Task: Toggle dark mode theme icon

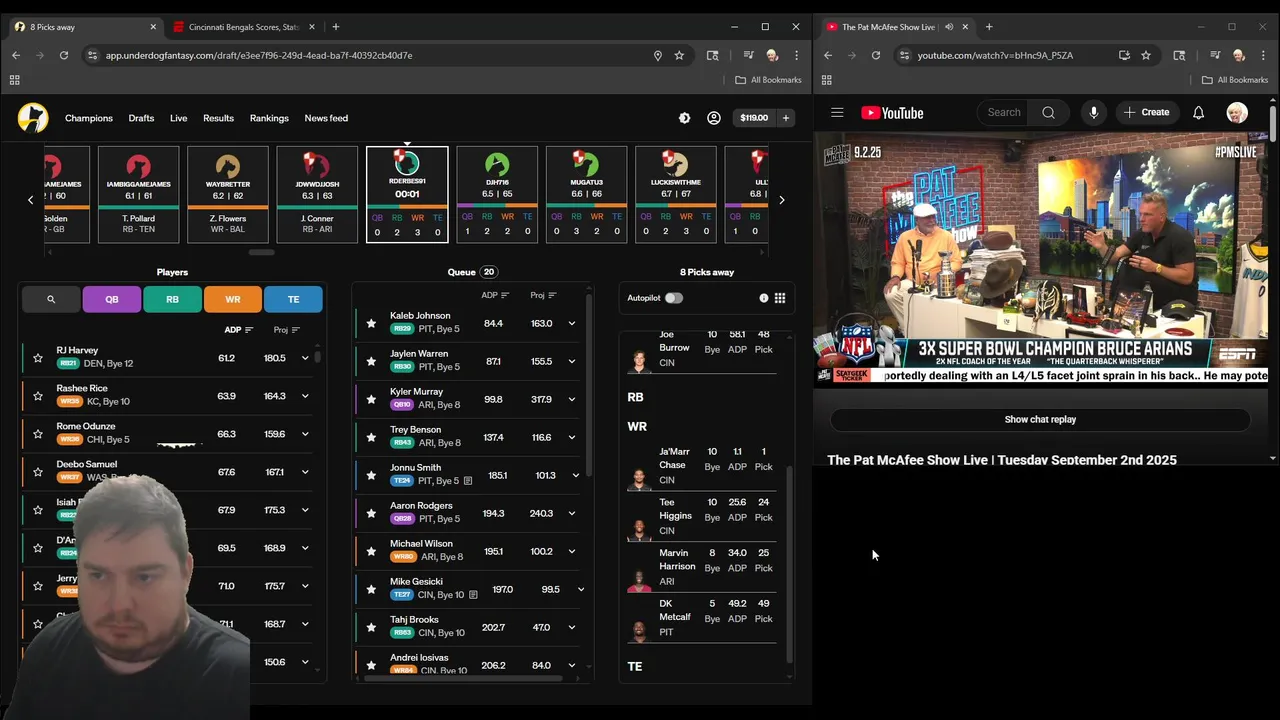Action: click(684, 118)
